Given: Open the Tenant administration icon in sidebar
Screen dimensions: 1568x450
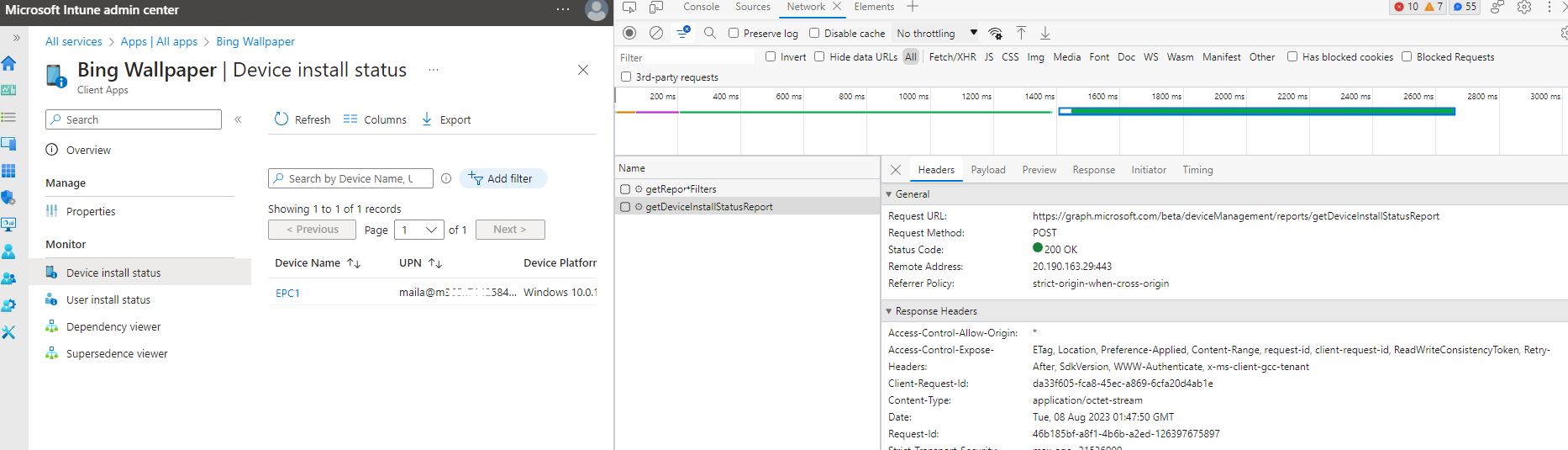Looking at the screenshot, I should click(8, 305).
